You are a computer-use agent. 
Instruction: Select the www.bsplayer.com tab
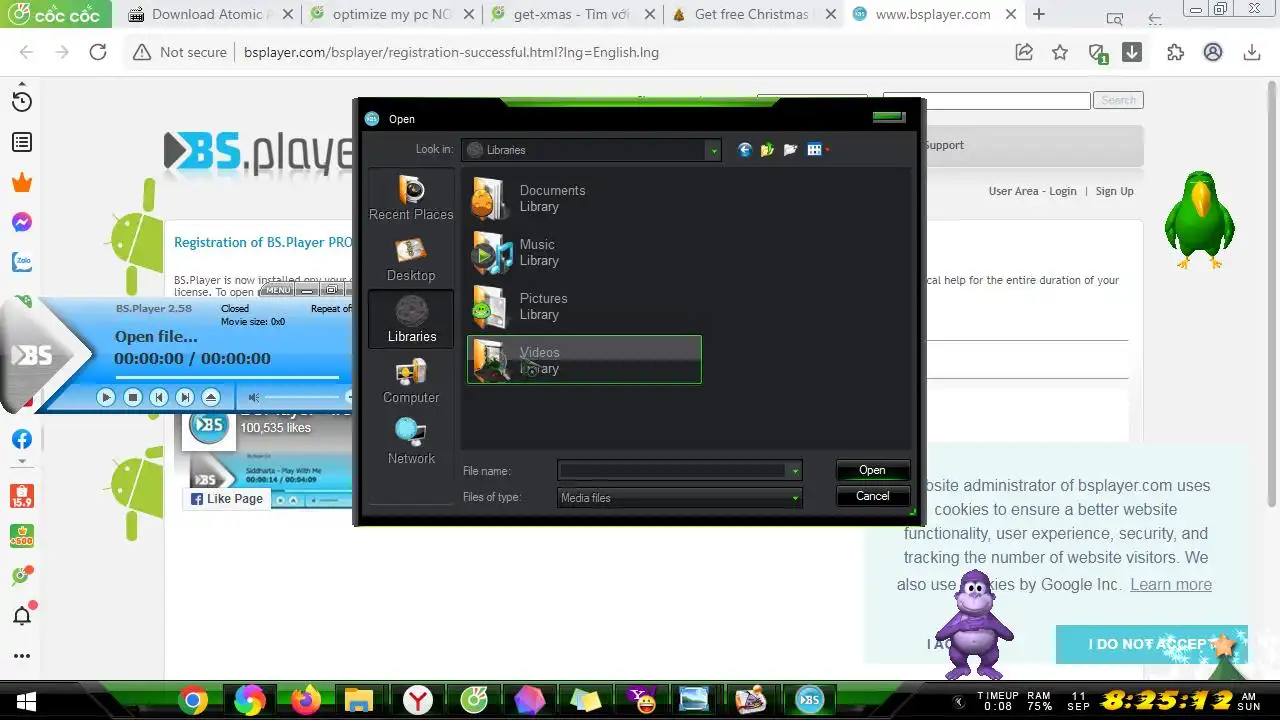932,14
